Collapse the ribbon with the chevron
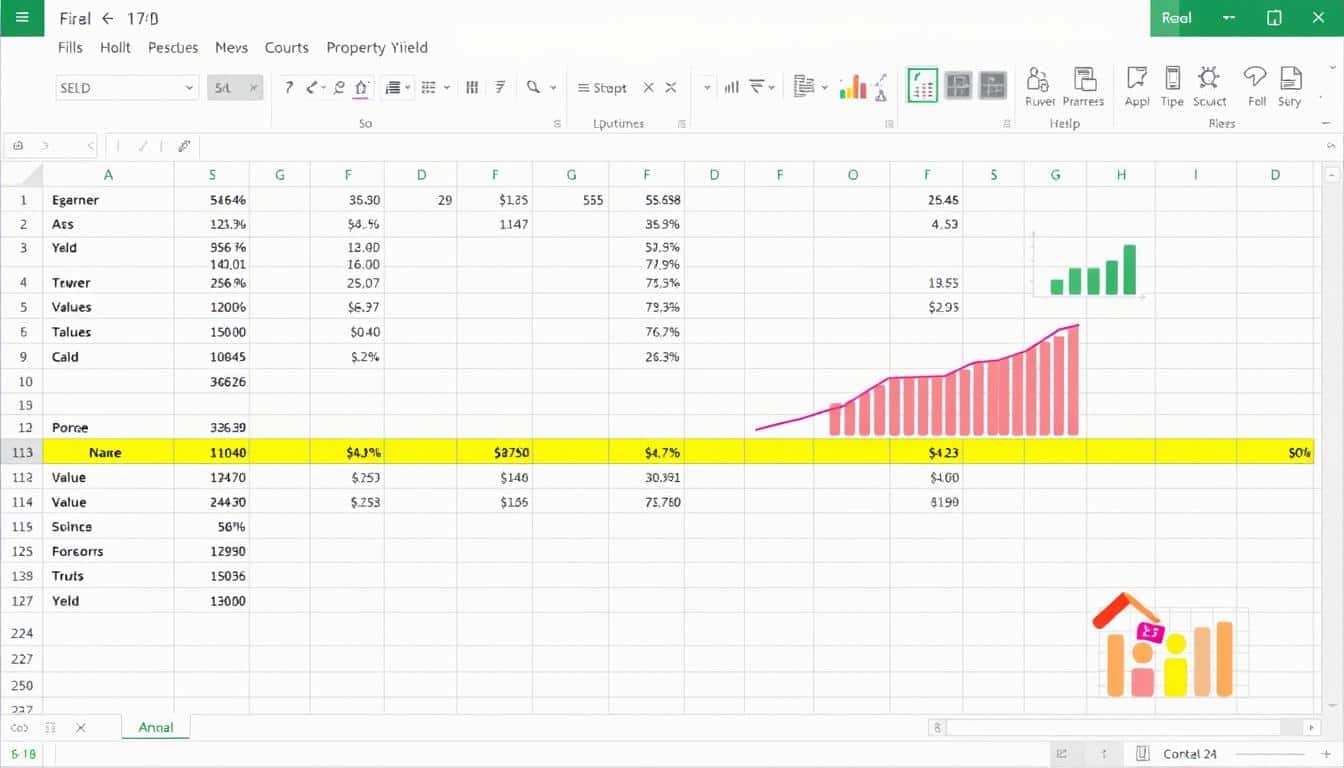This screenshot has width=1344, height=768. (x=1329, y=147)
